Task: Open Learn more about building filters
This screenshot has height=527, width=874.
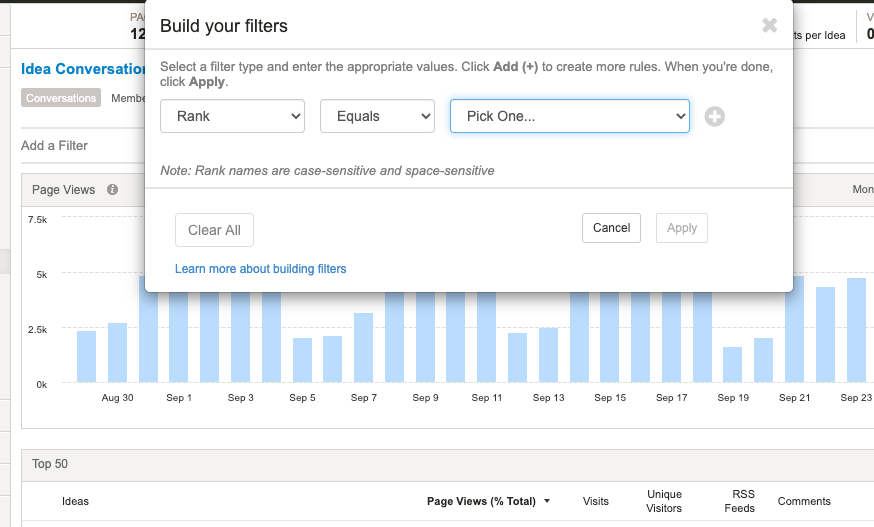Action: pyautogui.click(x=260, y=269)
